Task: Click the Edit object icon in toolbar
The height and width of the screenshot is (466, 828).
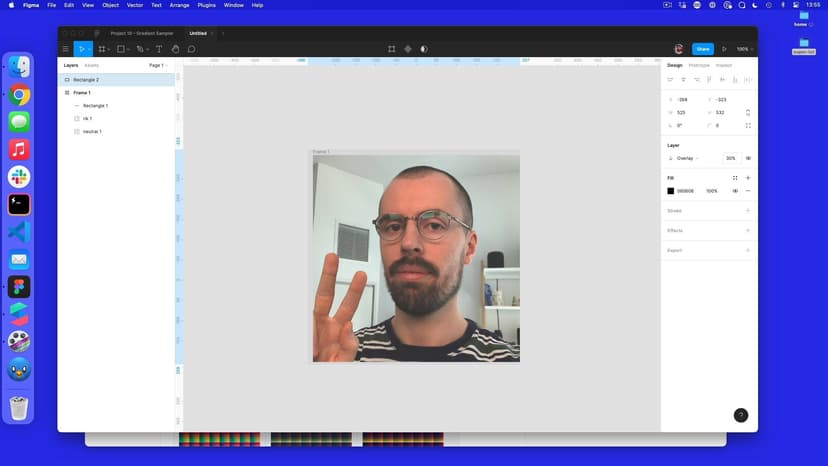Action: coord(391,49)
